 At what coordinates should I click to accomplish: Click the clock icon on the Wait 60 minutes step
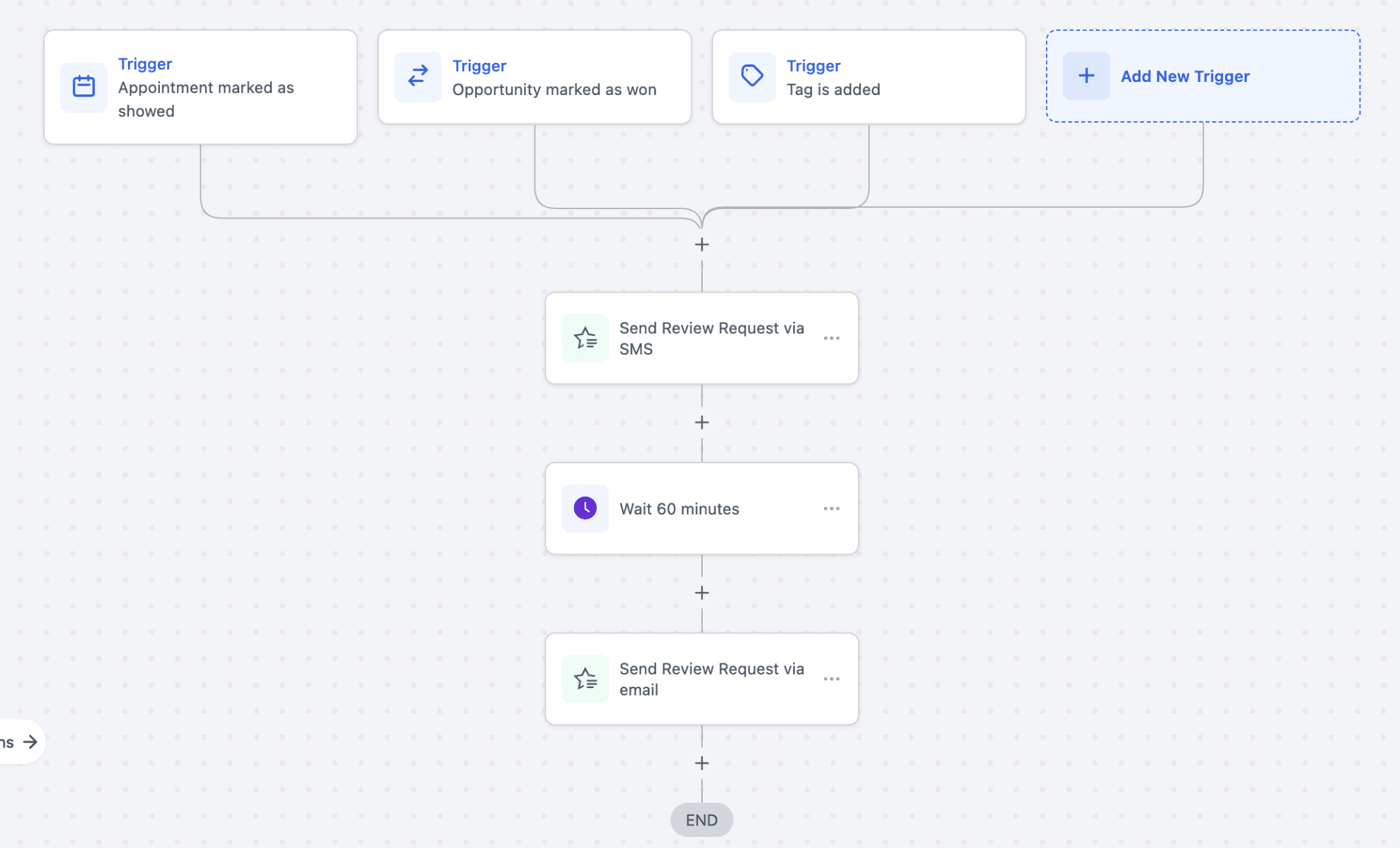point(585,508)
